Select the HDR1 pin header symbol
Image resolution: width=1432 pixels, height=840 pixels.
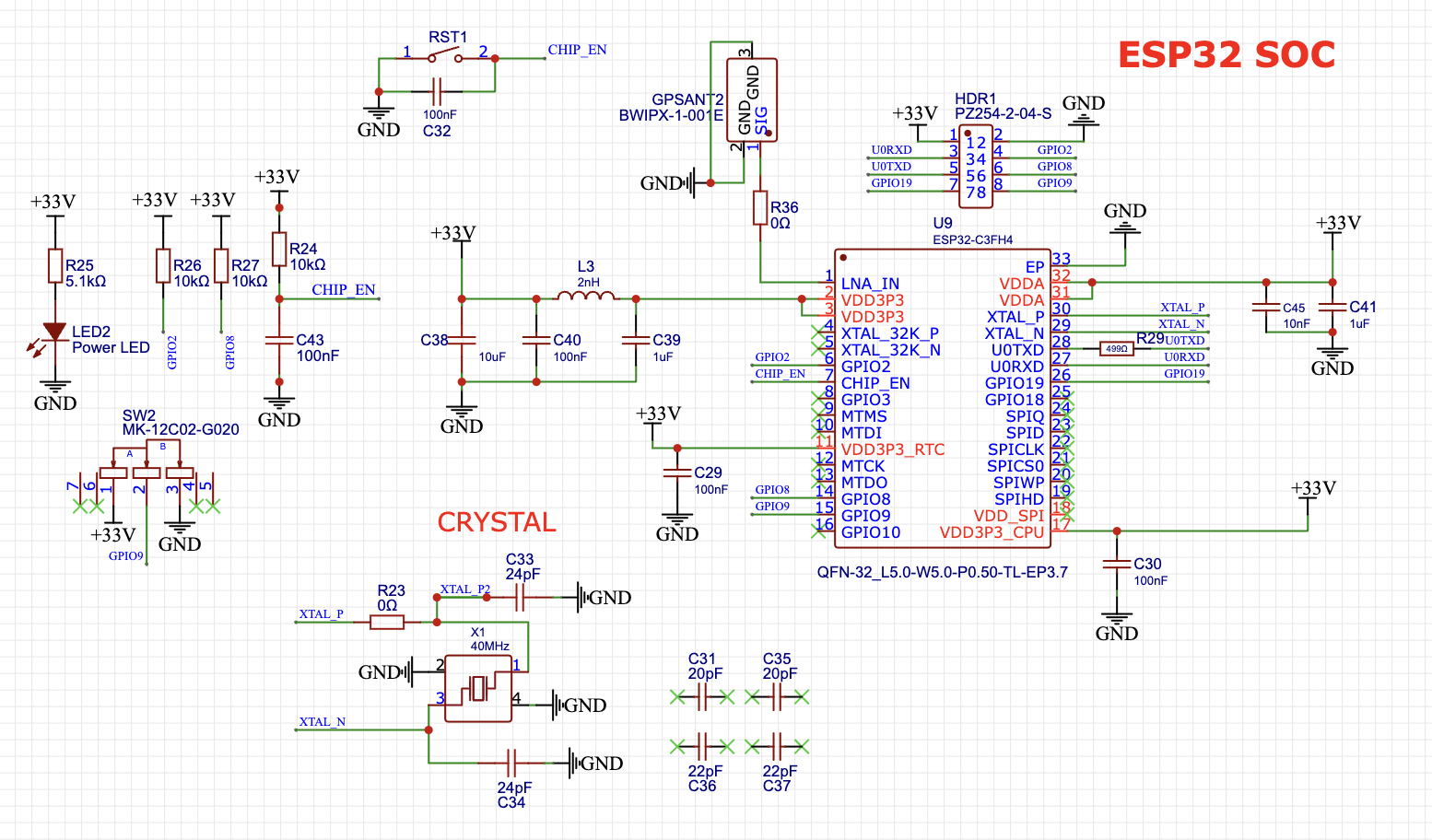click(x=976, y=167)
